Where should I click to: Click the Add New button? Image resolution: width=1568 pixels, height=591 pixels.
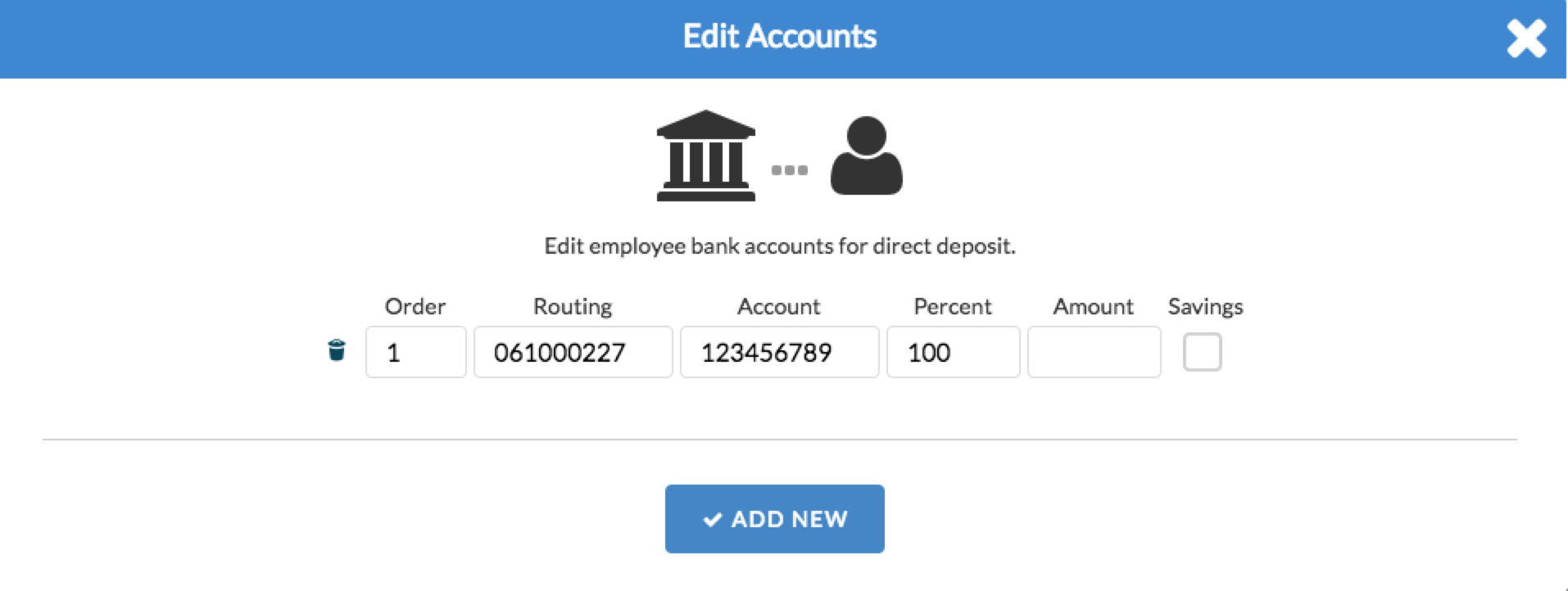(774, 519)
